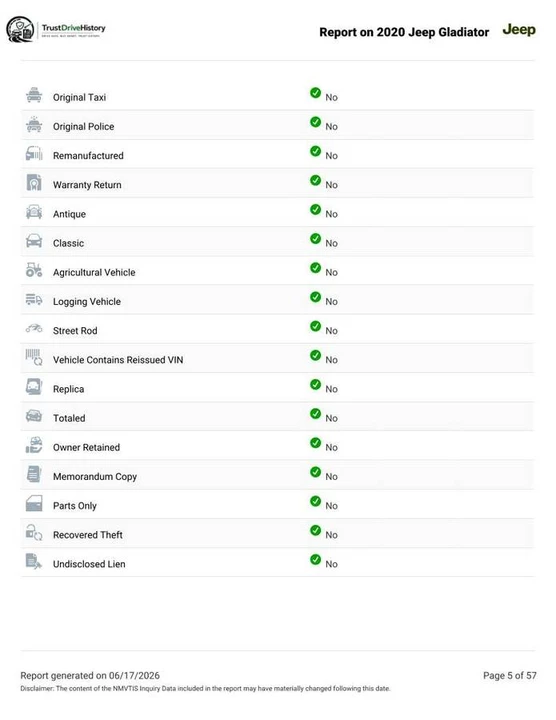Screen dimensions: 556x720
Task: Click the Logging Vehicle truck icon
Action: [34, 299]
